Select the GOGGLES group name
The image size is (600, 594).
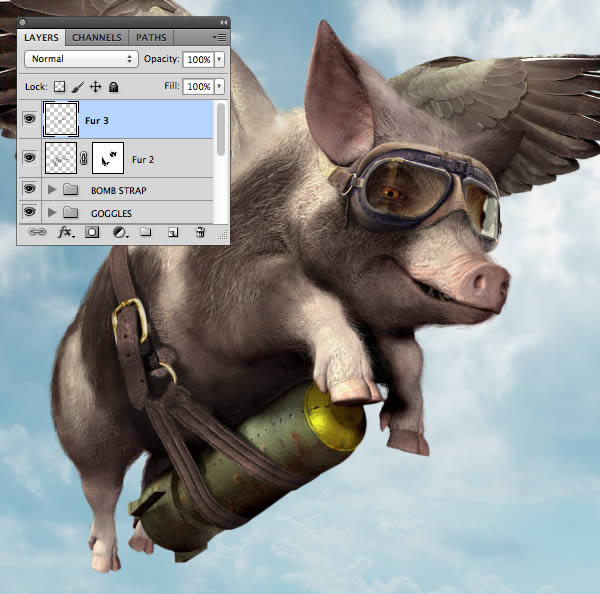111,214
